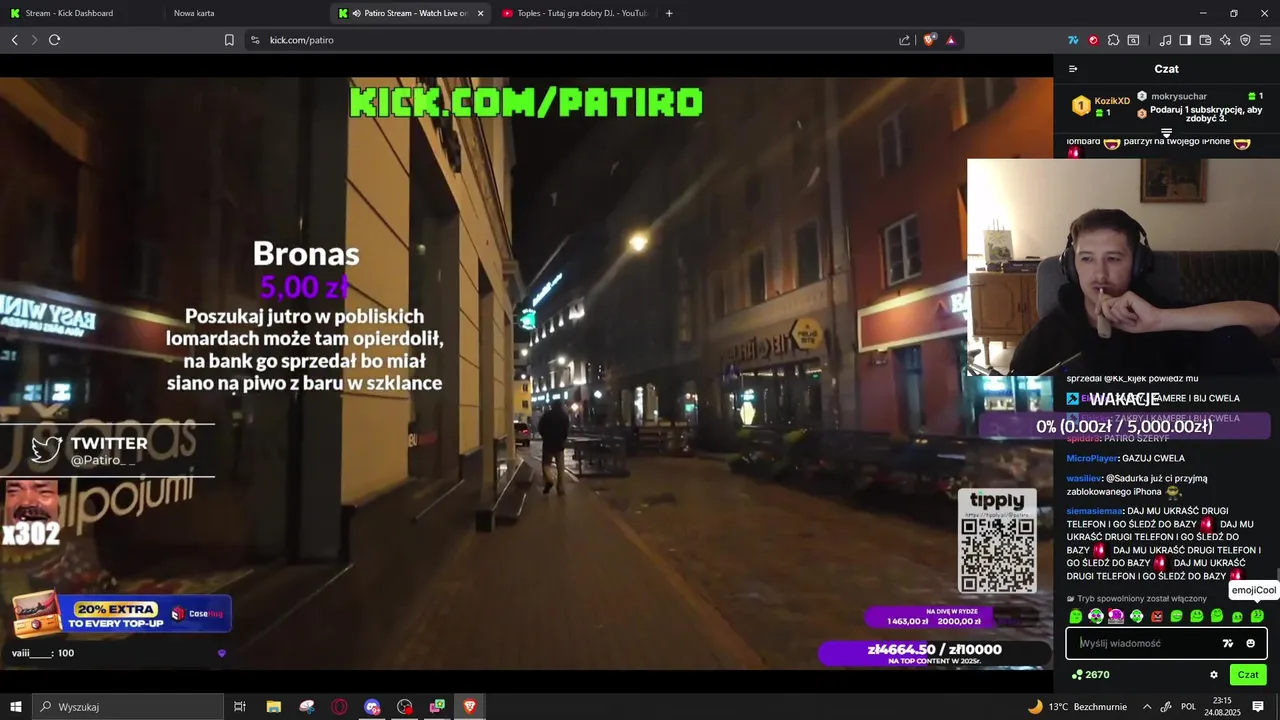Open Brave Wallet icon
Viewport: 1280px width, 720px height.
(x=1205, y=40)
